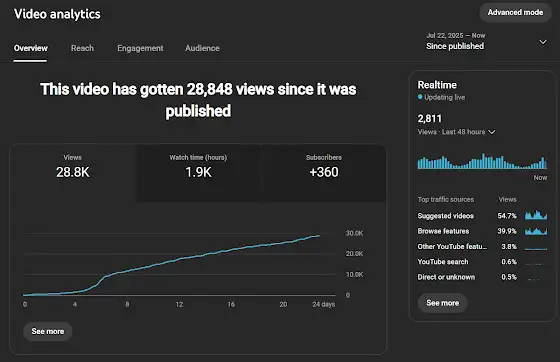This screenshot has width=560, height=362.
Task: Click the Browse features traffic source
Action: tap(443, 231)
